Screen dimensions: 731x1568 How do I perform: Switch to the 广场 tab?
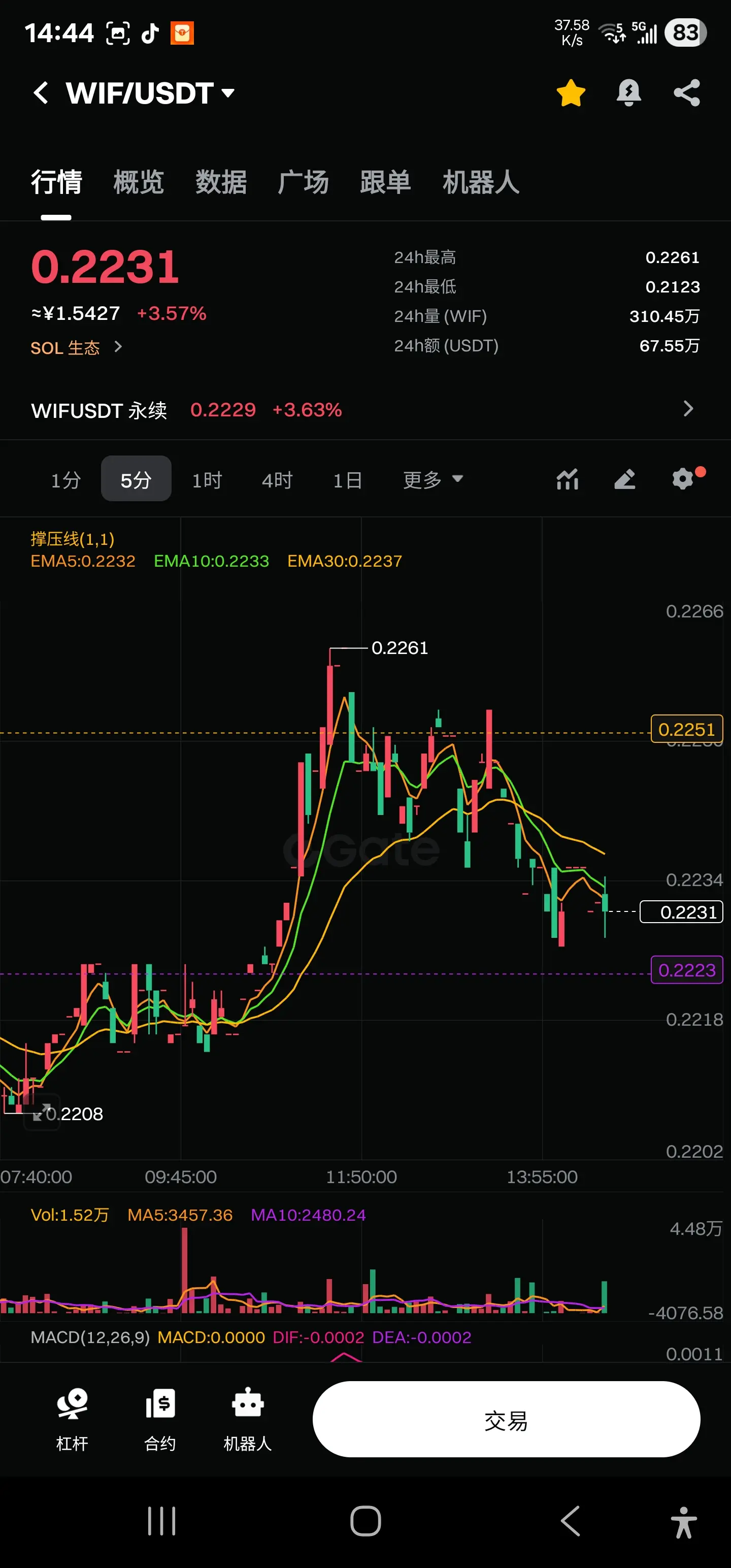303,182
